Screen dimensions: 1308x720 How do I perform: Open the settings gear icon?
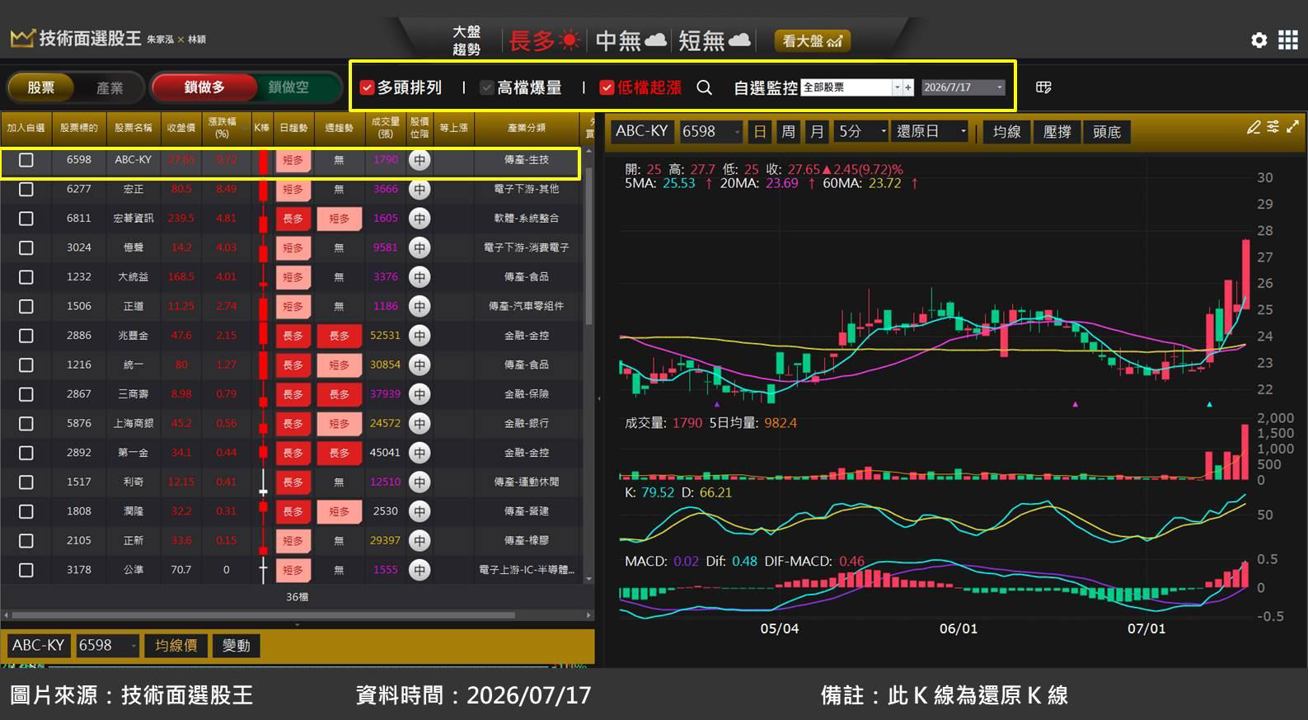tap(1259, 40)
